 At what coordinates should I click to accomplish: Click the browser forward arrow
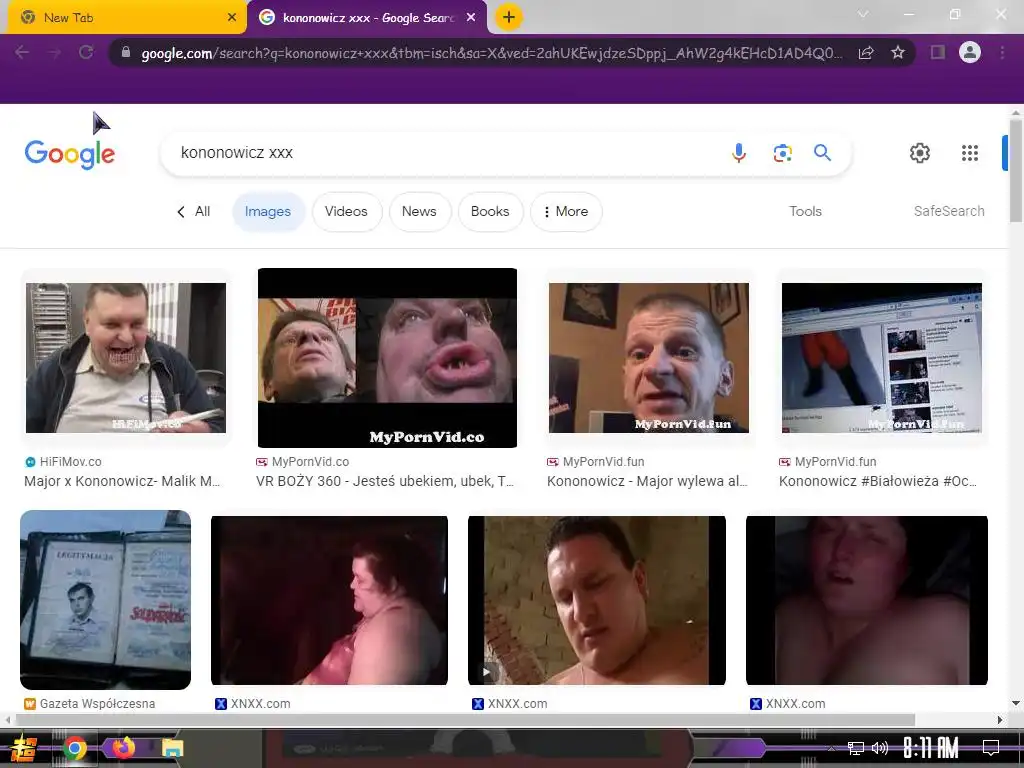[54, 52]
